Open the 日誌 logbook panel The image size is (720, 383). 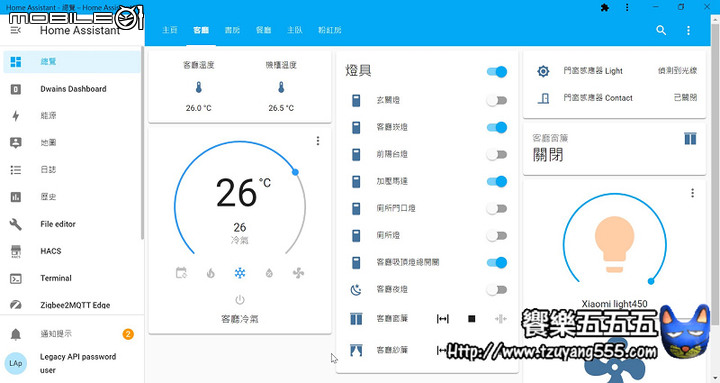pyautogui.click(x=72, y=170)
